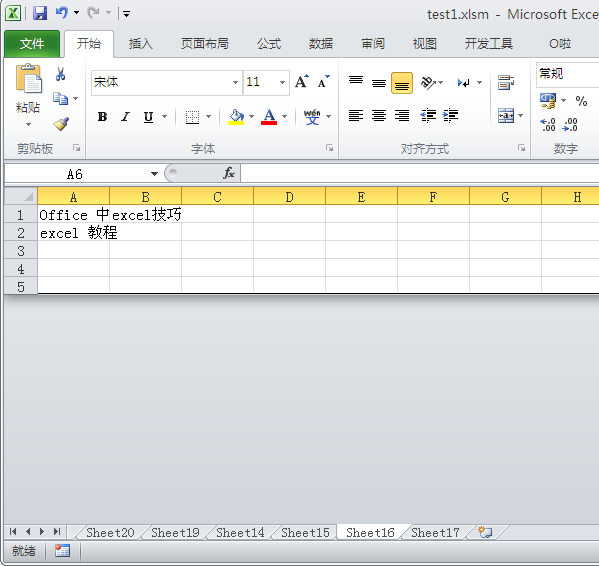Apply red font color A
Image resolution: width=599 pixels, height=566 pixels.
point(269,116)
